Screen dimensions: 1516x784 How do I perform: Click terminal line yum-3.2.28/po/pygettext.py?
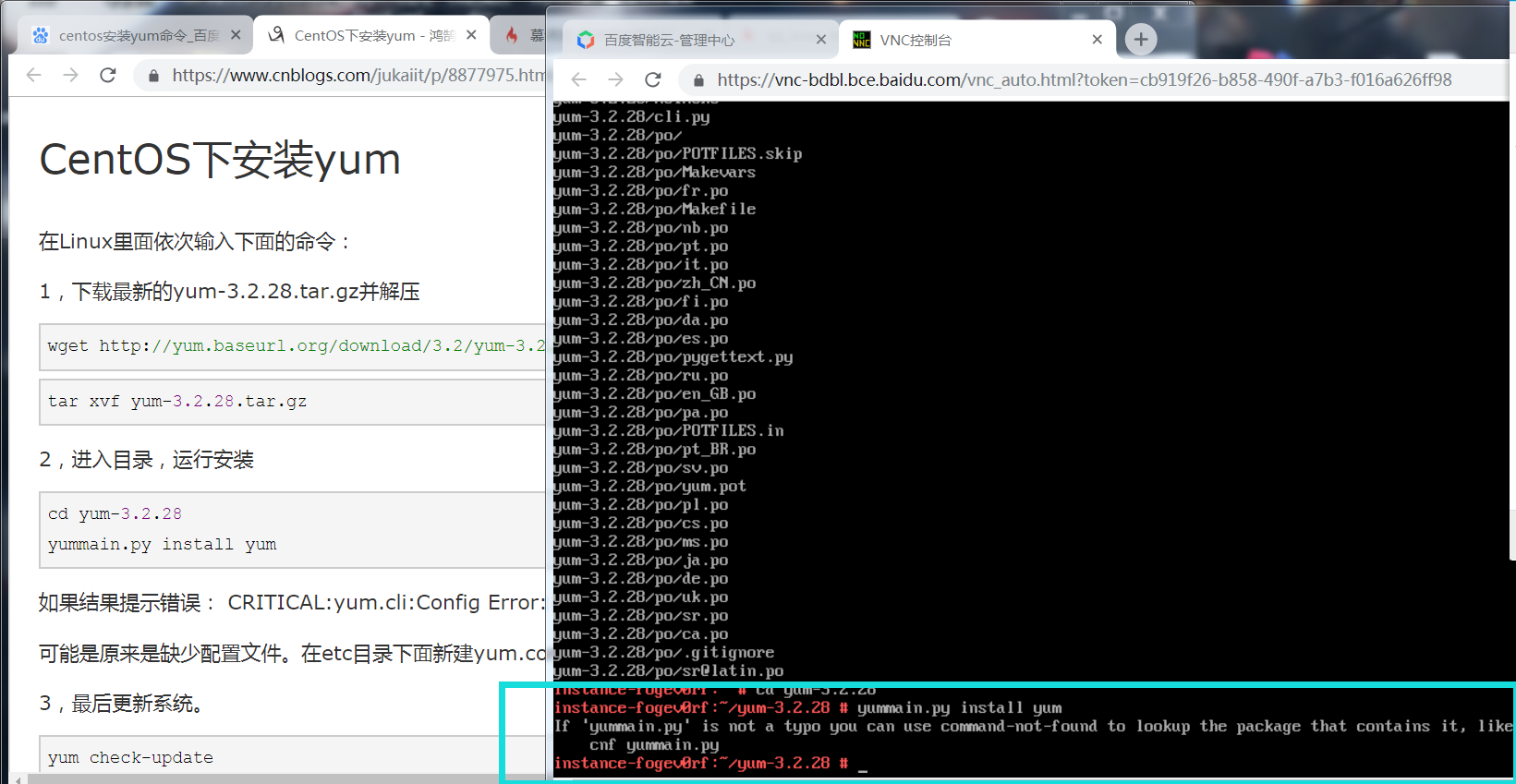(x=673, y=356)
